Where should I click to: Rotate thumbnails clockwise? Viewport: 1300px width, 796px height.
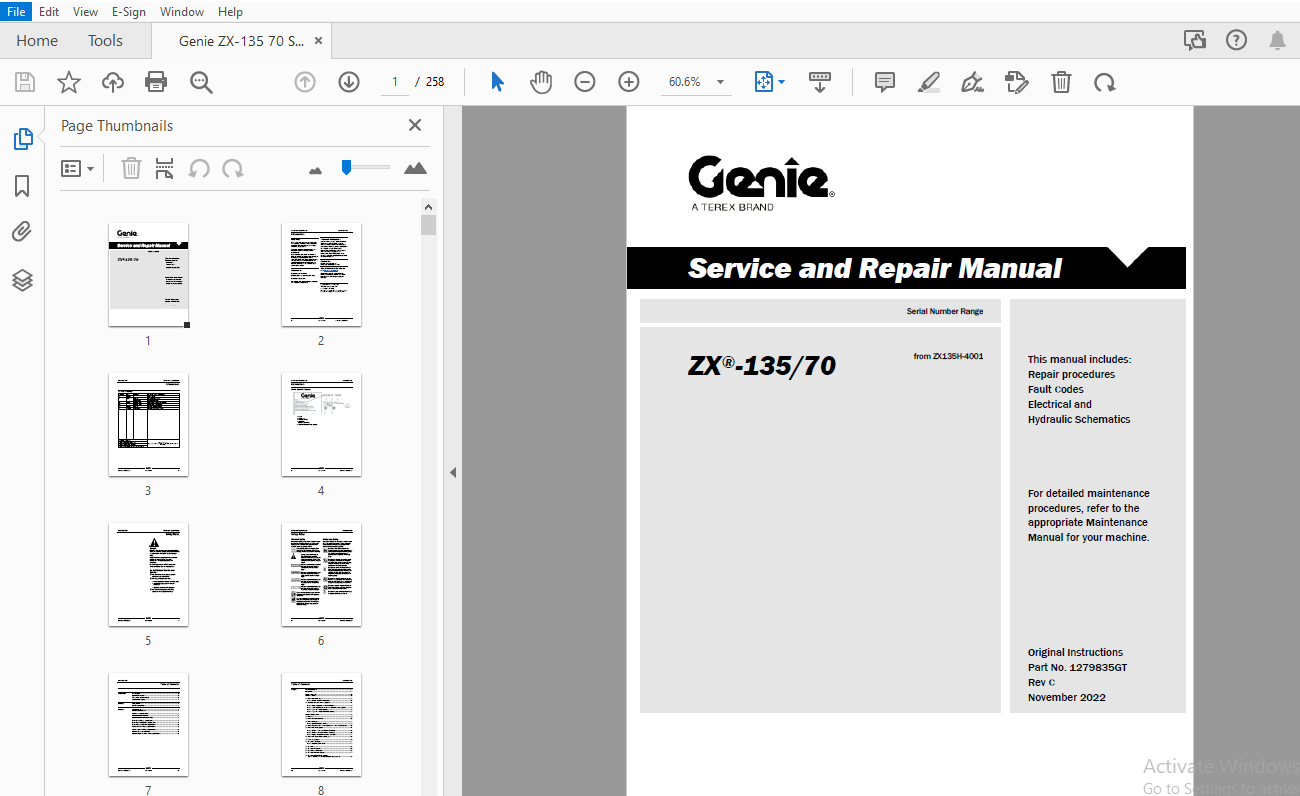point(233,168)
